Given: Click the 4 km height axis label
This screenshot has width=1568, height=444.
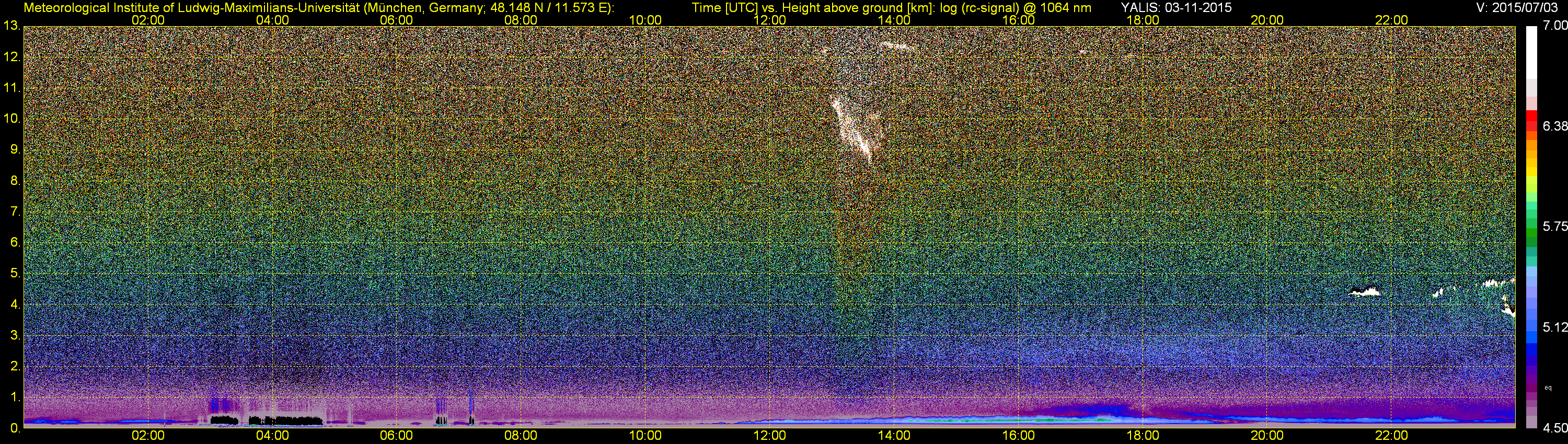Looking at the screenshot, I should 15,305.
